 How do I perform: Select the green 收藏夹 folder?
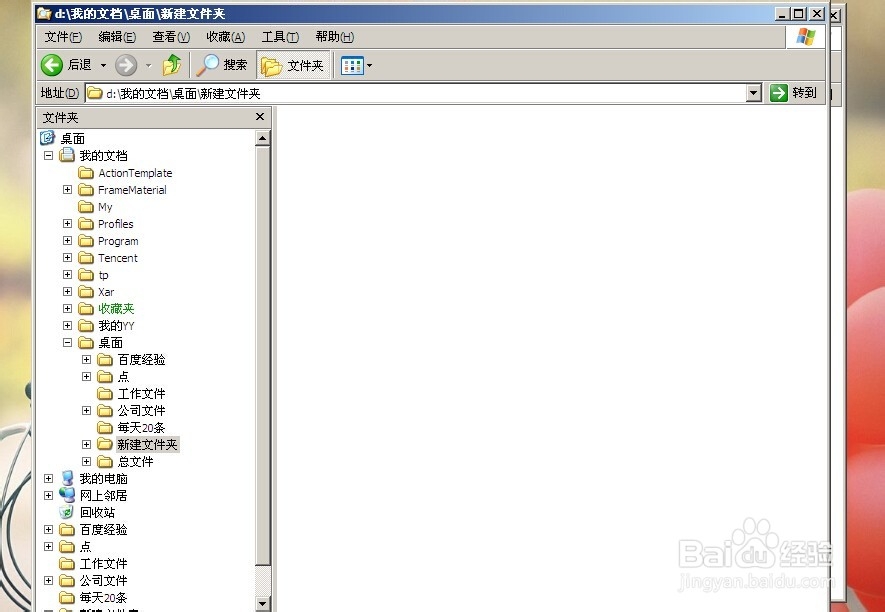click(116, 309)
